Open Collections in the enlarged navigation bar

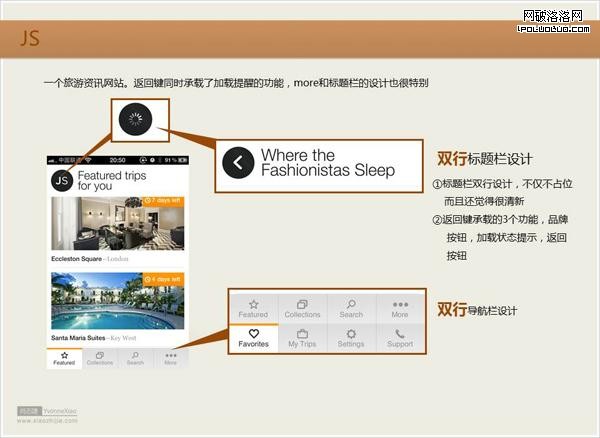click(x=302, y=307)
